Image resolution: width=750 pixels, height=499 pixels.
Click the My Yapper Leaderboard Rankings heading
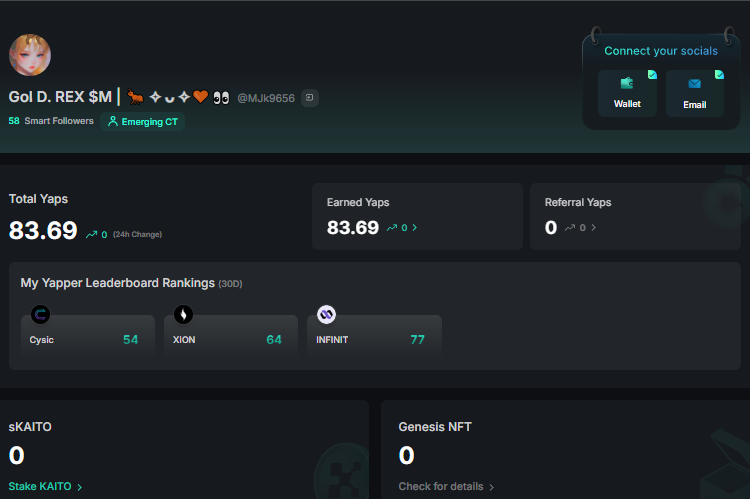pyautogui.click(x=118, y=283)
